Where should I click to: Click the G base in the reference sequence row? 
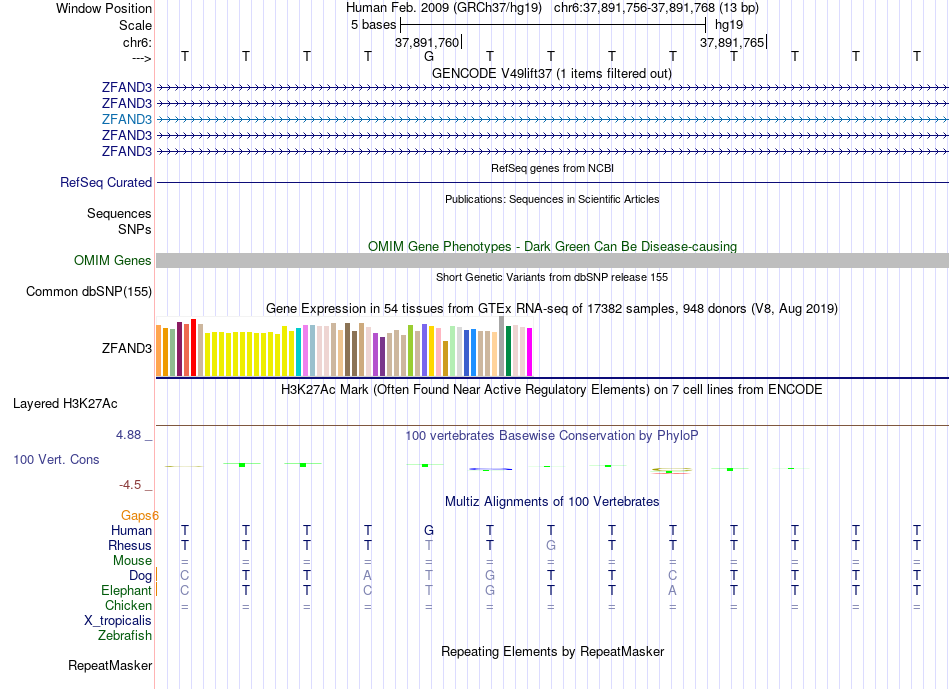click(429, 56)
